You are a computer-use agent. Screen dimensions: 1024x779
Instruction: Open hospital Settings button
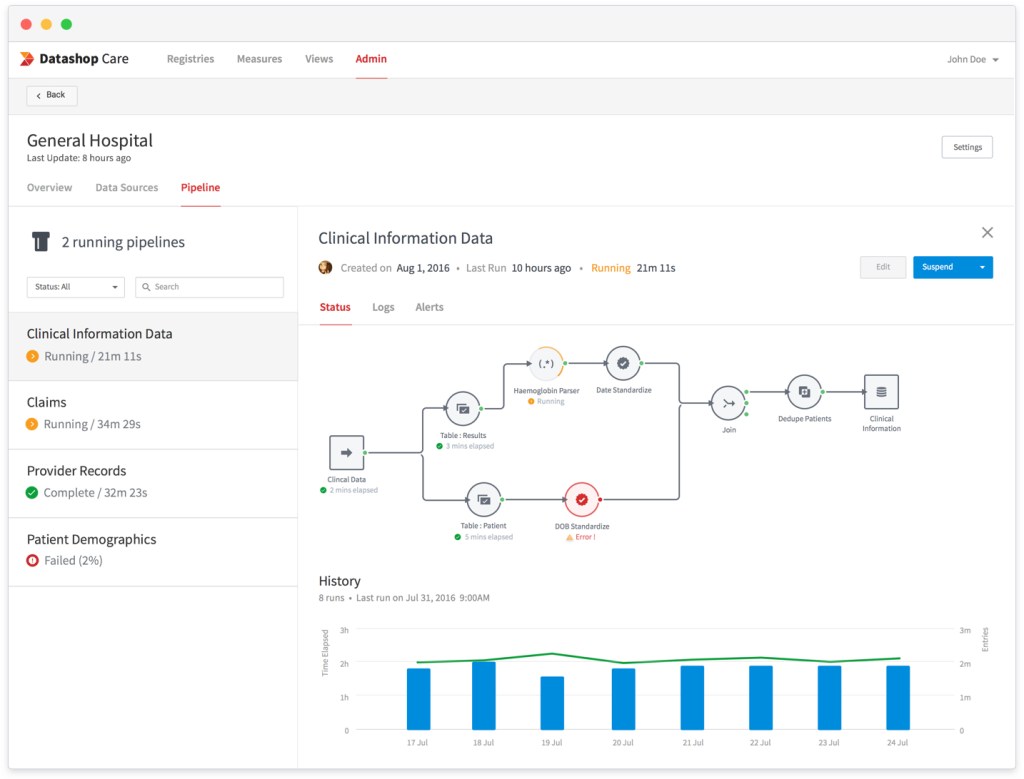pos(966,147)
